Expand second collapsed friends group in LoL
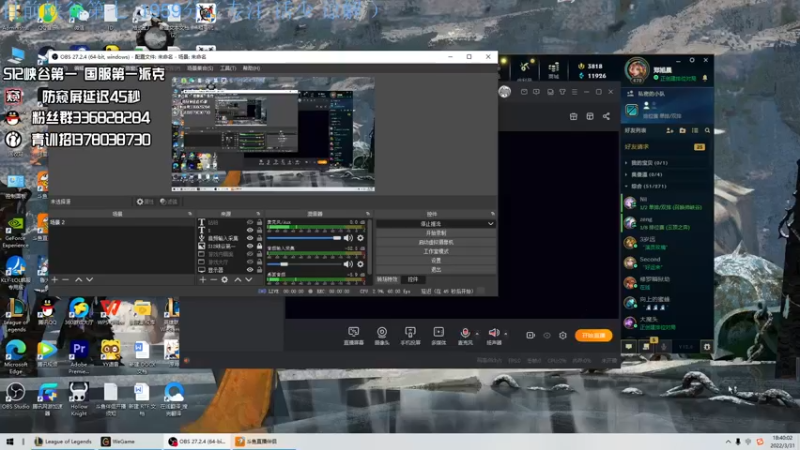The image size is (800, 450). click(x=627, y=174)
